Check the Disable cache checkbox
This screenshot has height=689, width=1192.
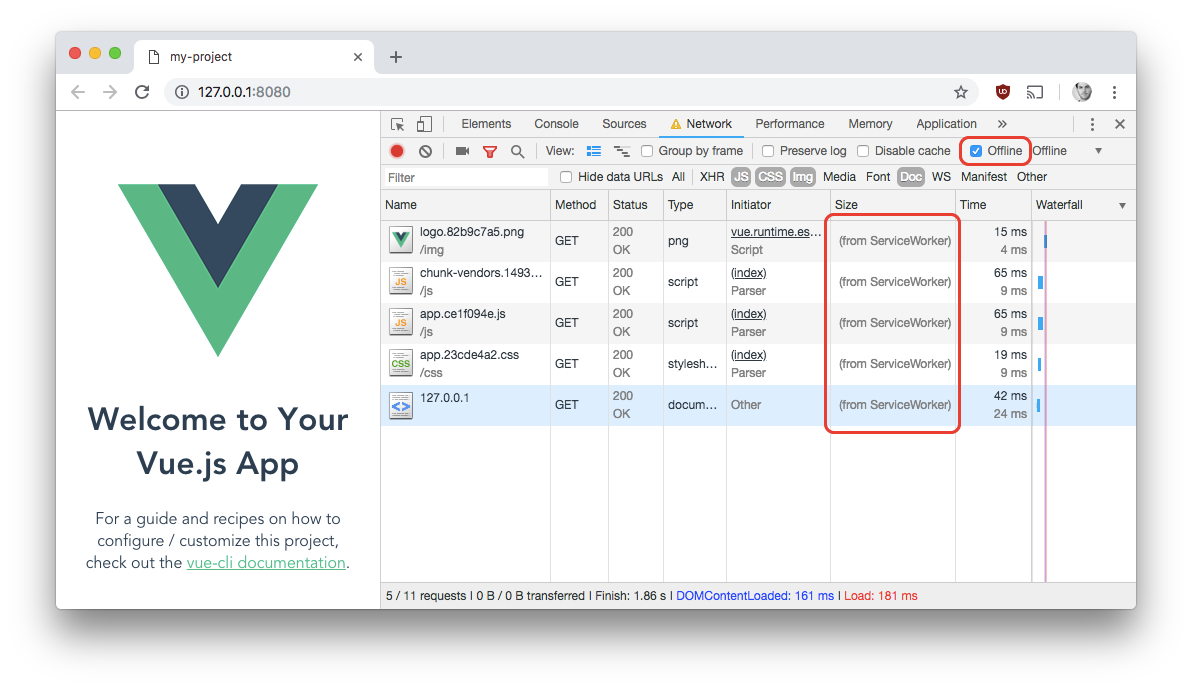(863, 150)
